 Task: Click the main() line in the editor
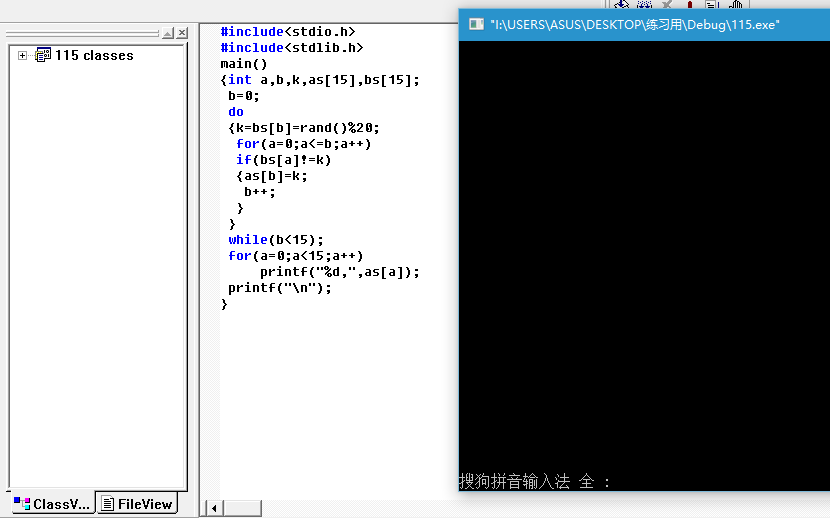coord(243,64)
